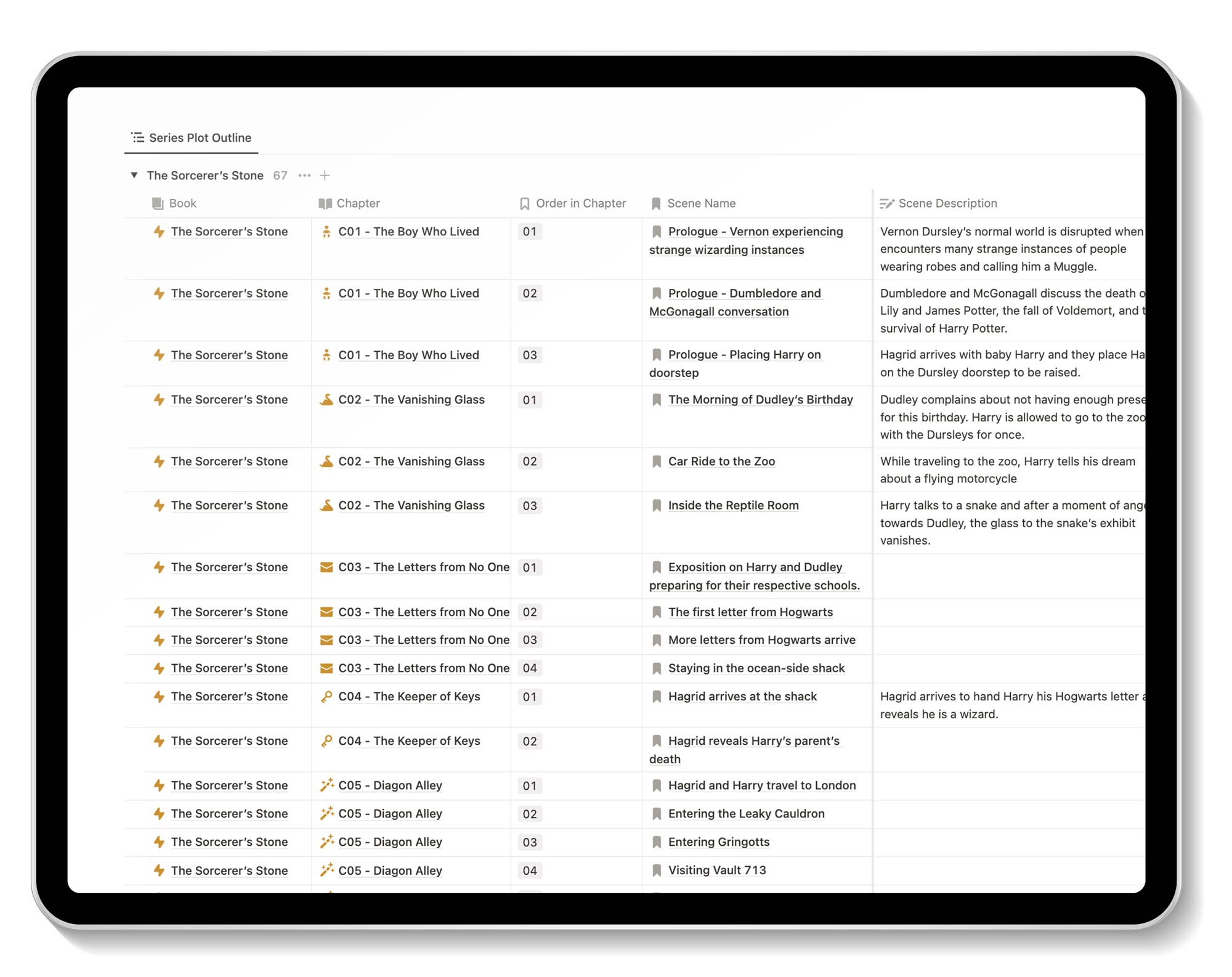
Task: Open the Book column header dropdown
Action: [x=180, y=203]
